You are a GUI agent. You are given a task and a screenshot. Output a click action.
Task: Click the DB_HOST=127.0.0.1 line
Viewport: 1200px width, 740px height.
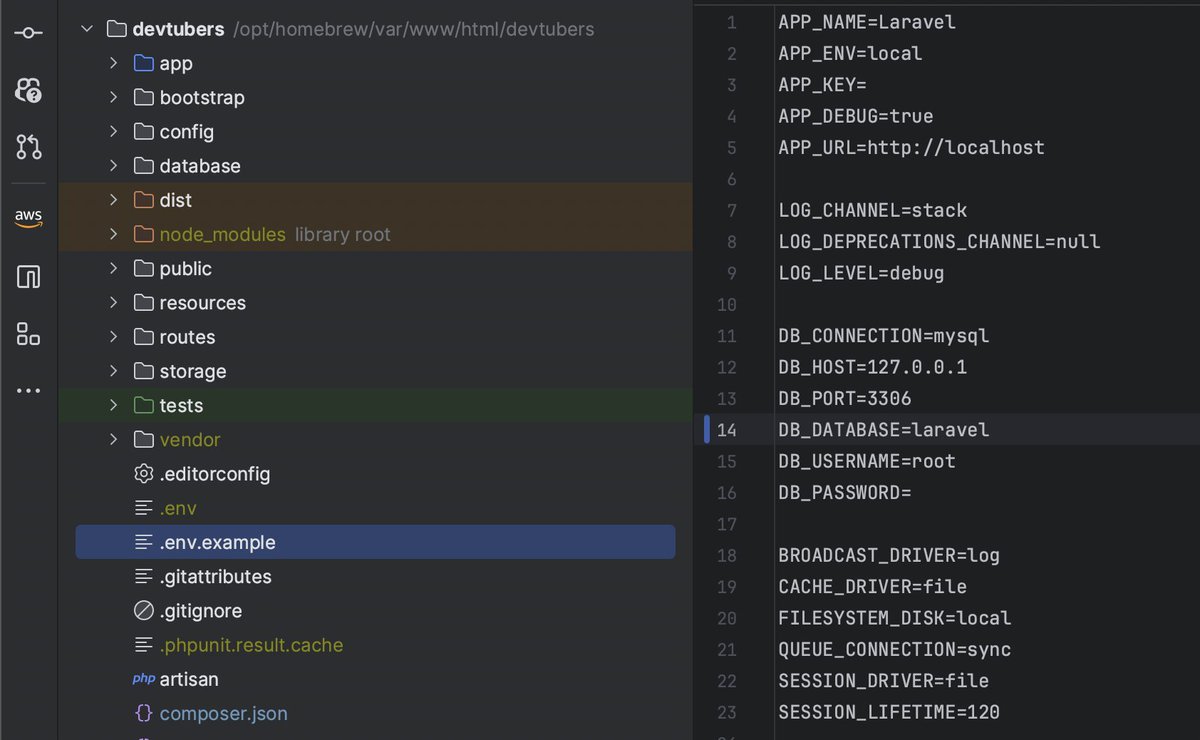873,367
